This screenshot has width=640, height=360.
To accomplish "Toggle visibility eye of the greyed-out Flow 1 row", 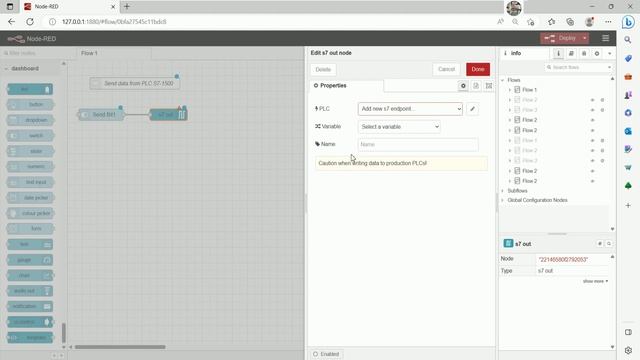I will pyautogui.click(x=592, y=140).
